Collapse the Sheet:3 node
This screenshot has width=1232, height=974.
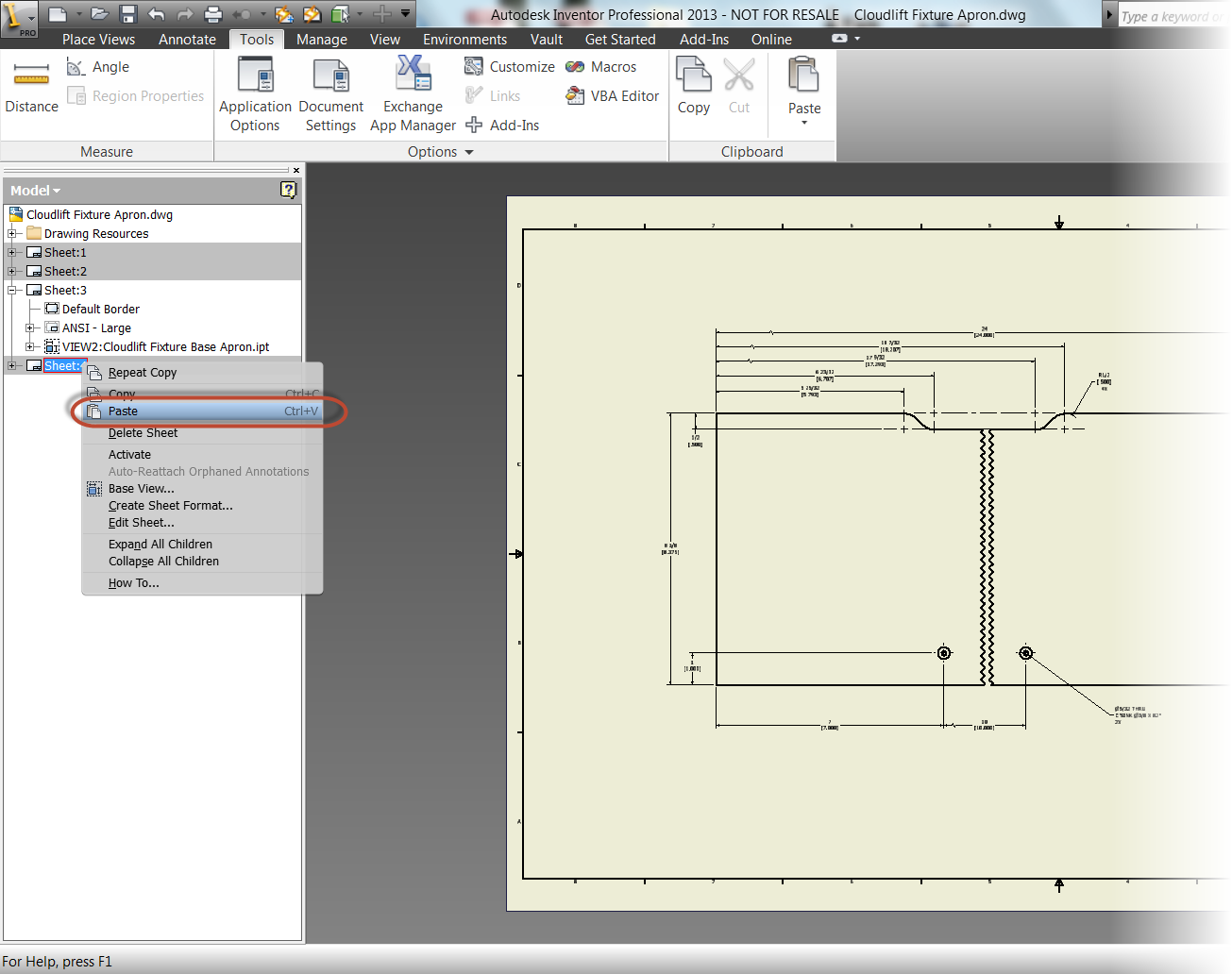pos(13,291)
